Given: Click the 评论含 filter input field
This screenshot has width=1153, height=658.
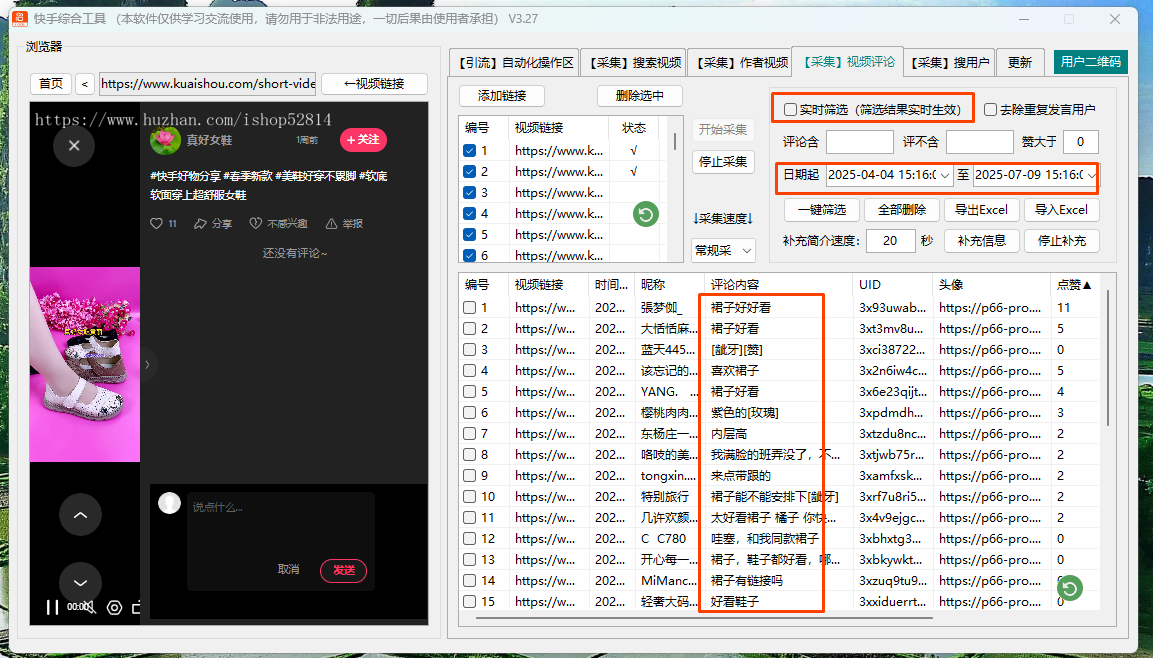Looking at the screenshot, I should click(860, 141).
